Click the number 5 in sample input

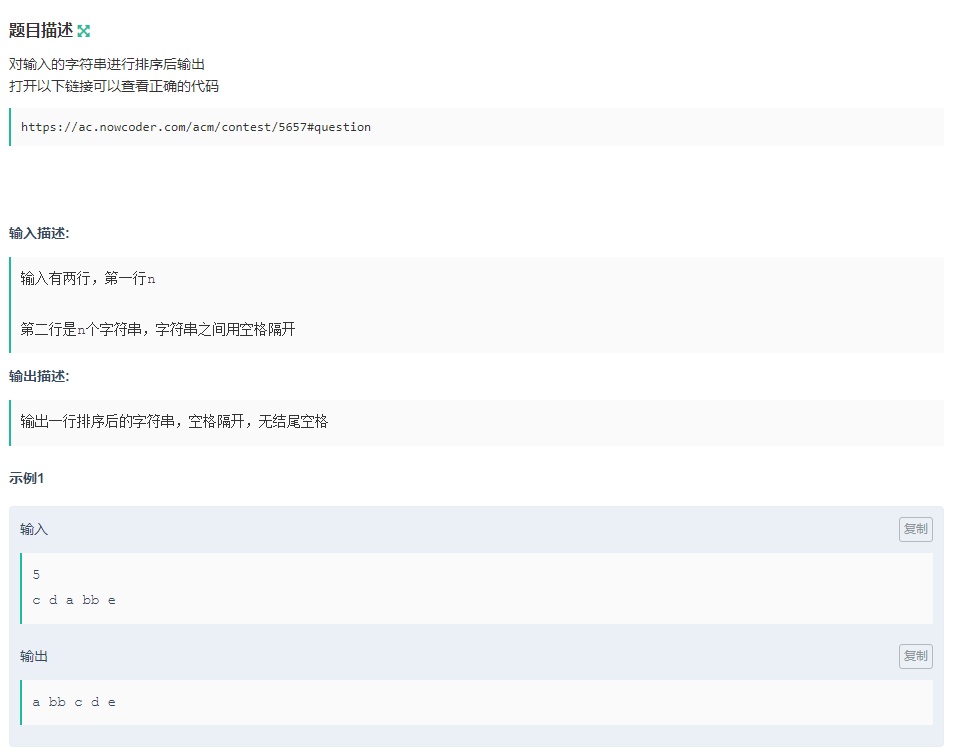(36, 575)
